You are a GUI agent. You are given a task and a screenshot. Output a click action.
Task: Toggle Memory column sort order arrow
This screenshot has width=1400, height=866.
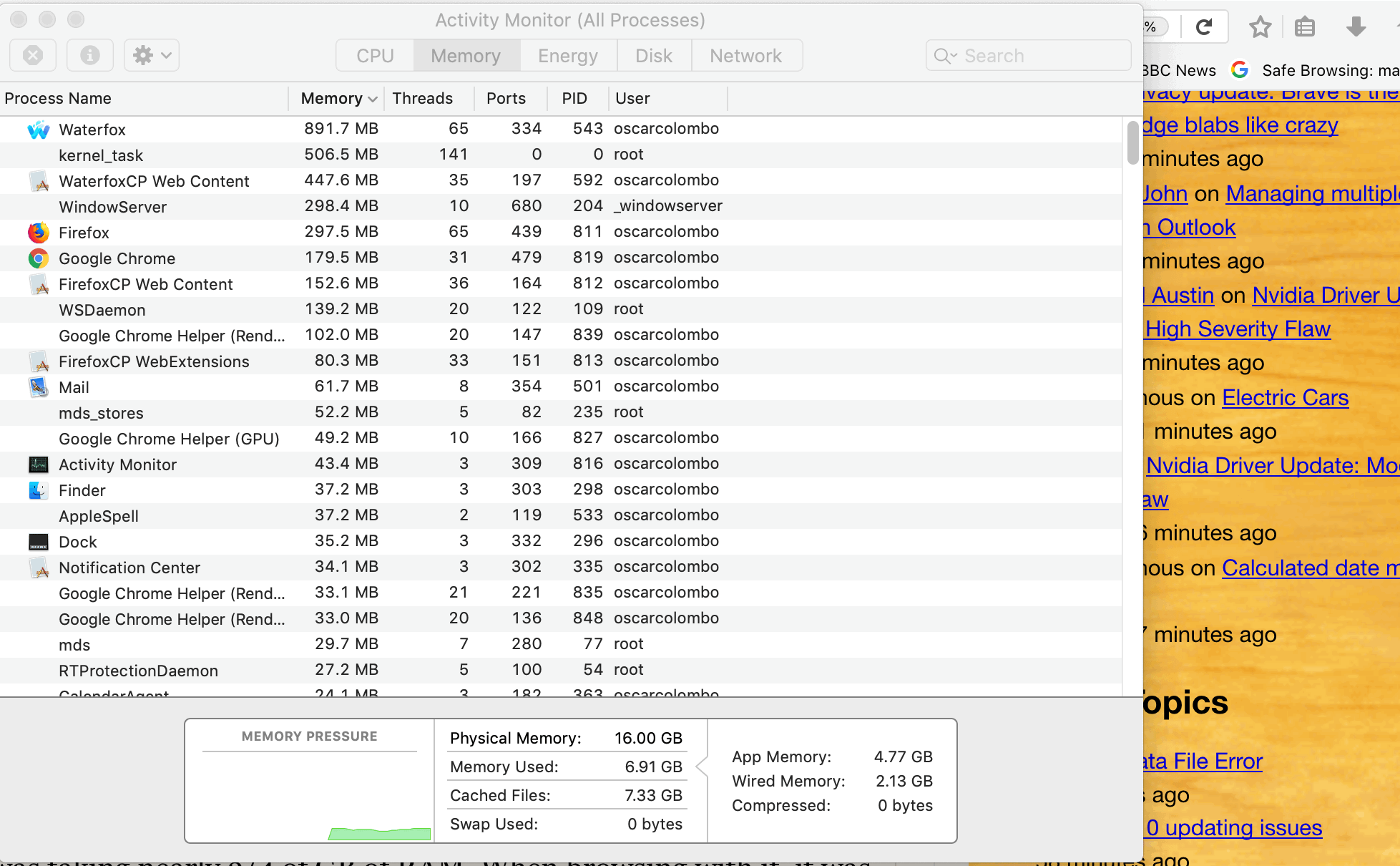[373, 99]
